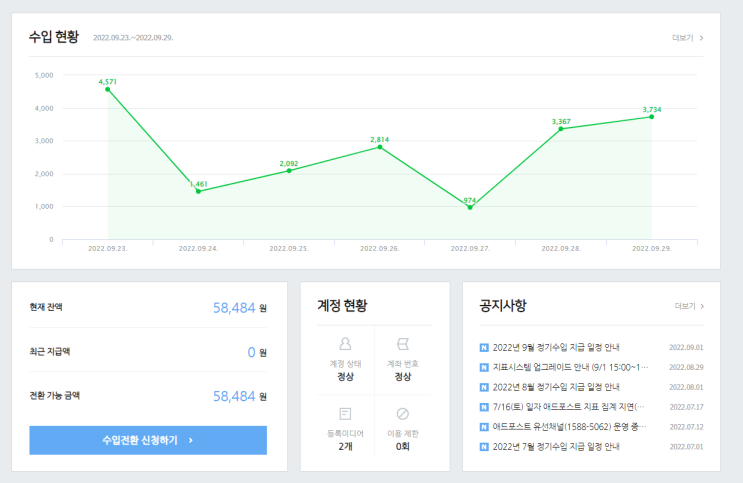Click the 계정 상태 person icon
Image resolution: width=743 pixels, height=483 pixels.
345,343
